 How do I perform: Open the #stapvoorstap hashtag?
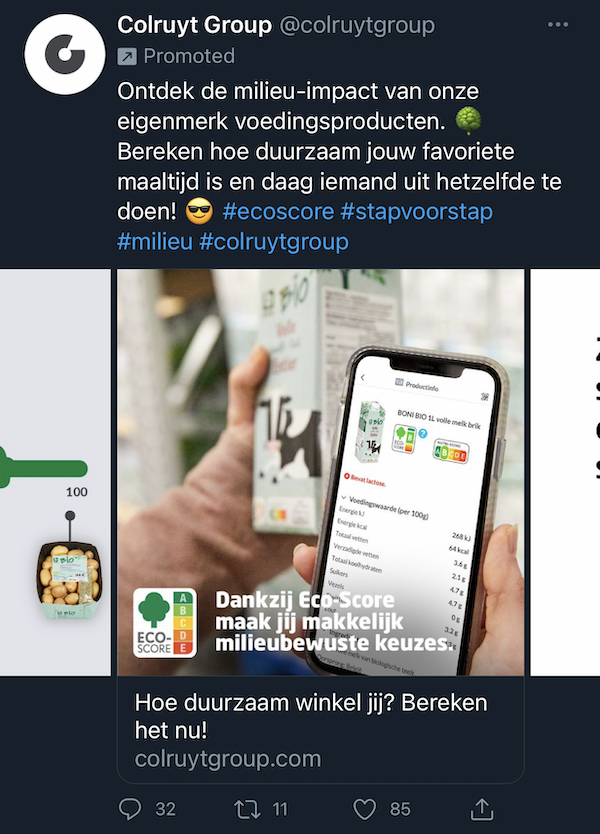(x=416, y=212)
